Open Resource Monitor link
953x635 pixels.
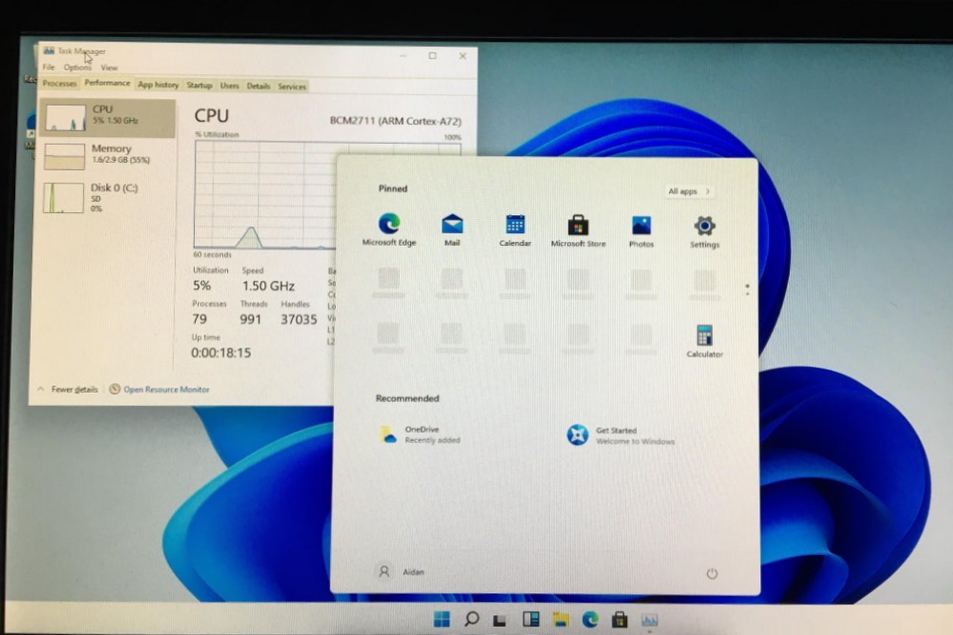[159, 390]
